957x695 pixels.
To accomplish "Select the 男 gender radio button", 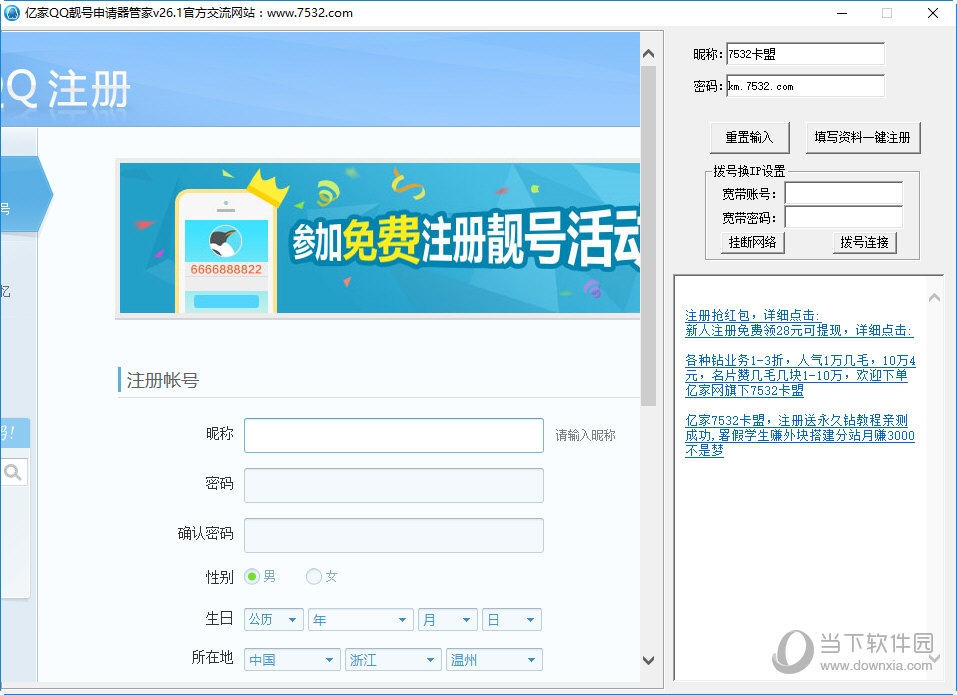I will pos(252,576).
